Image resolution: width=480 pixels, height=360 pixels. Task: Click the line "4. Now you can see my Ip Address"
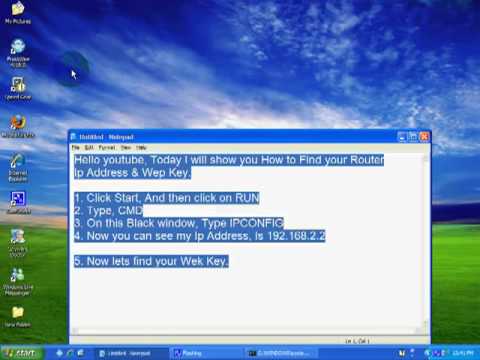199,236
